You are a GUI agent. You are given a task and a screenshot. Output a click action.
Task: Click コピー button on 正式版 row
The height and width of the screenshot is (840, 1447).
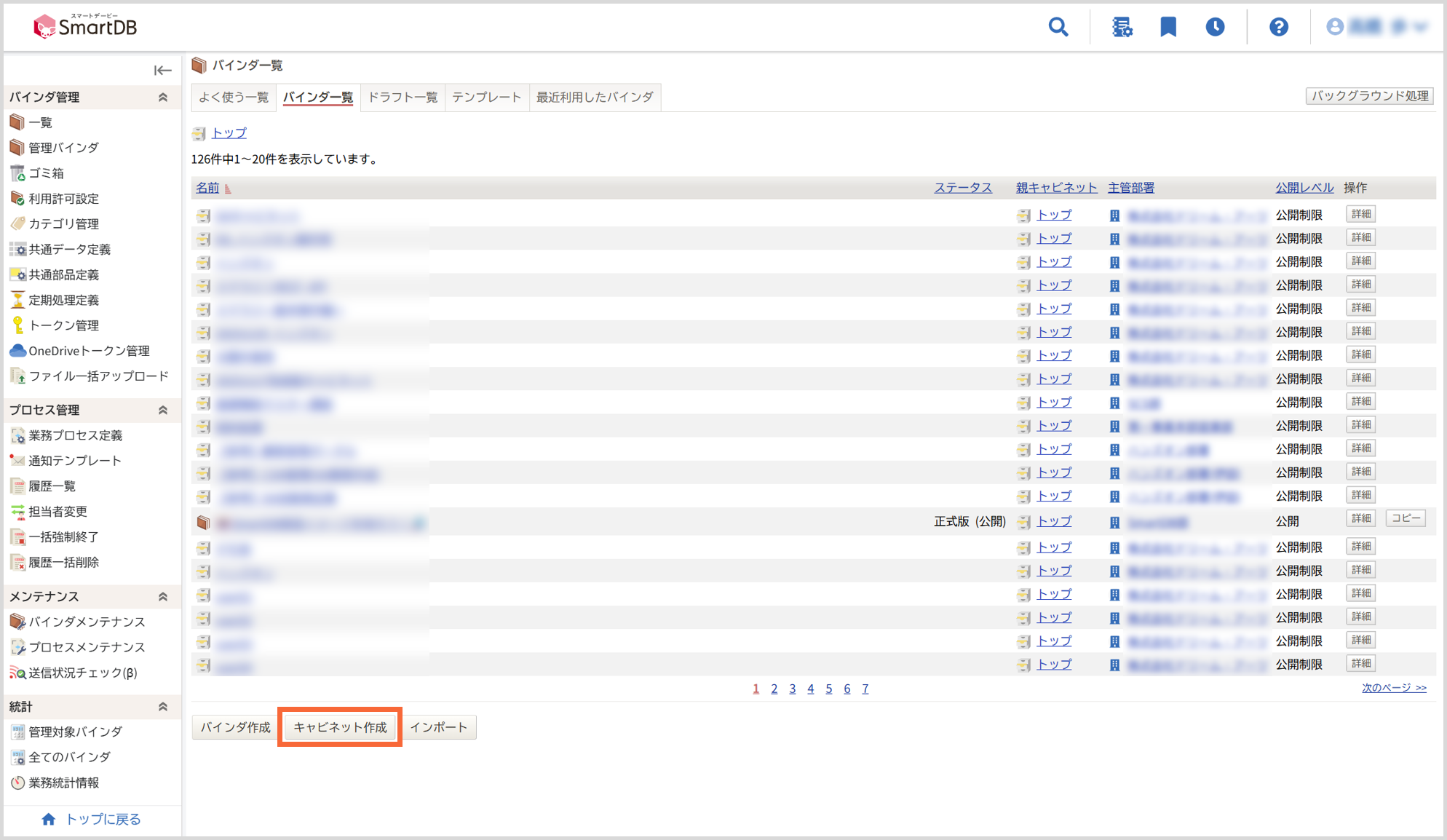coord(1406,518)
